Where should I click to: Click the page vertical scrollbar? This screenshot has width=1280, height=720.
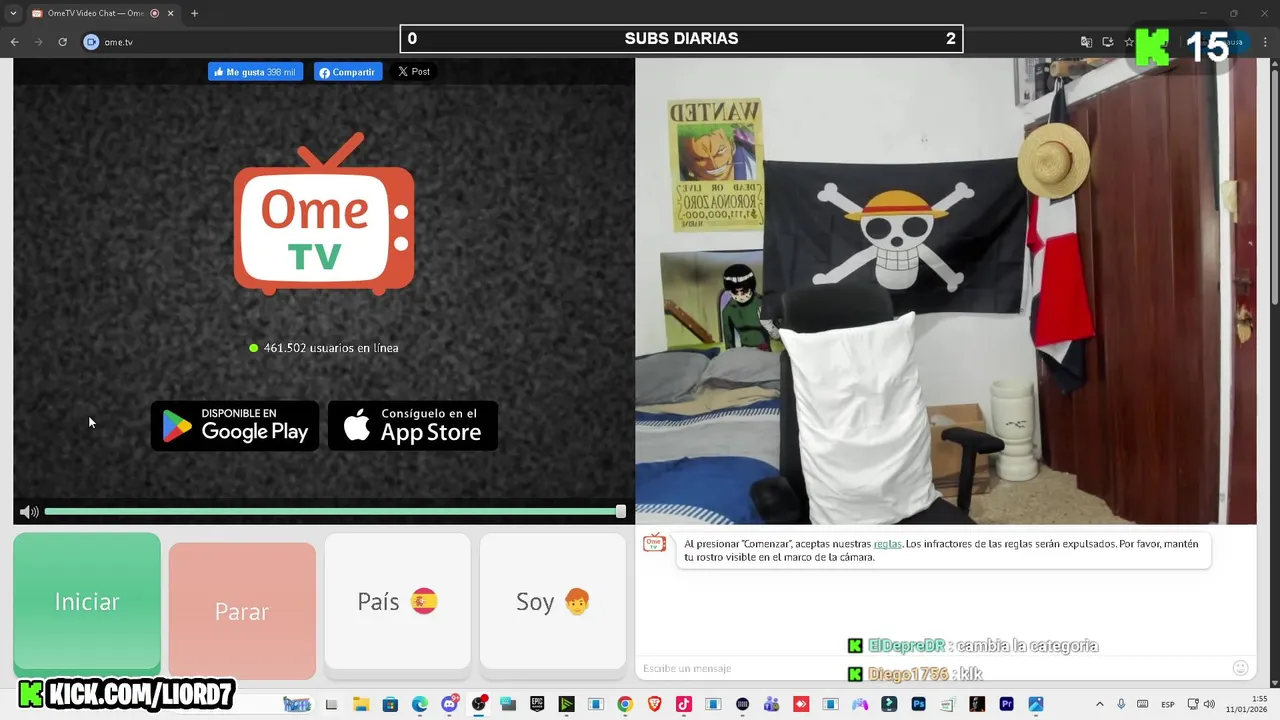pyautogui.click(x=1274, y=185)
